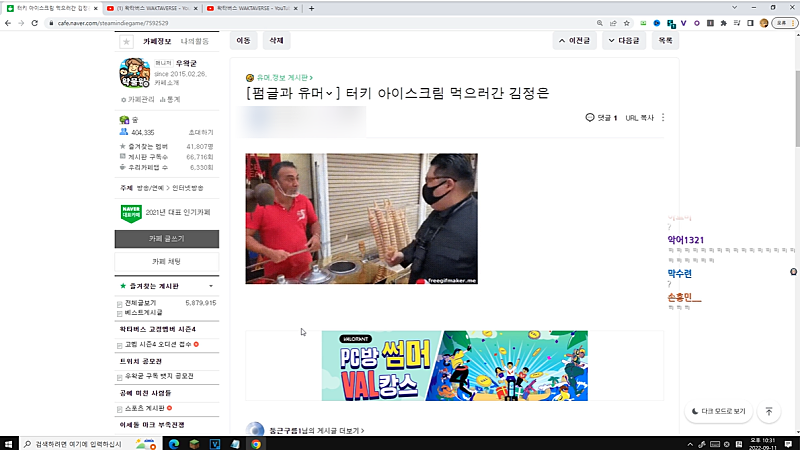
Task: Open the Chrome extensions puzzle icon
Action: tap(723, 23)
